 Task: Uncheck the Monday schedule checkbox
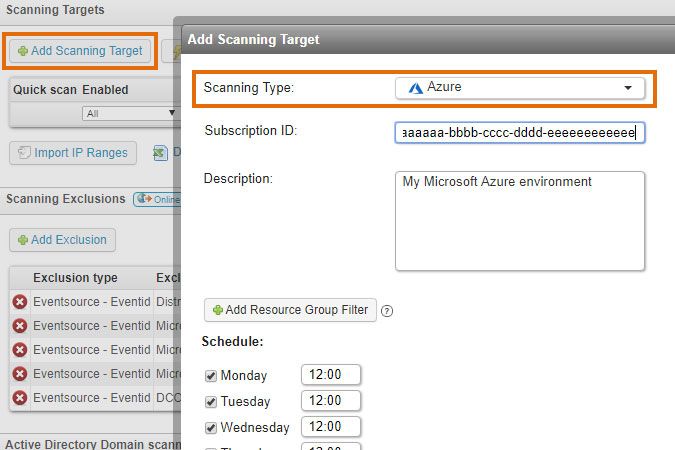211,376
